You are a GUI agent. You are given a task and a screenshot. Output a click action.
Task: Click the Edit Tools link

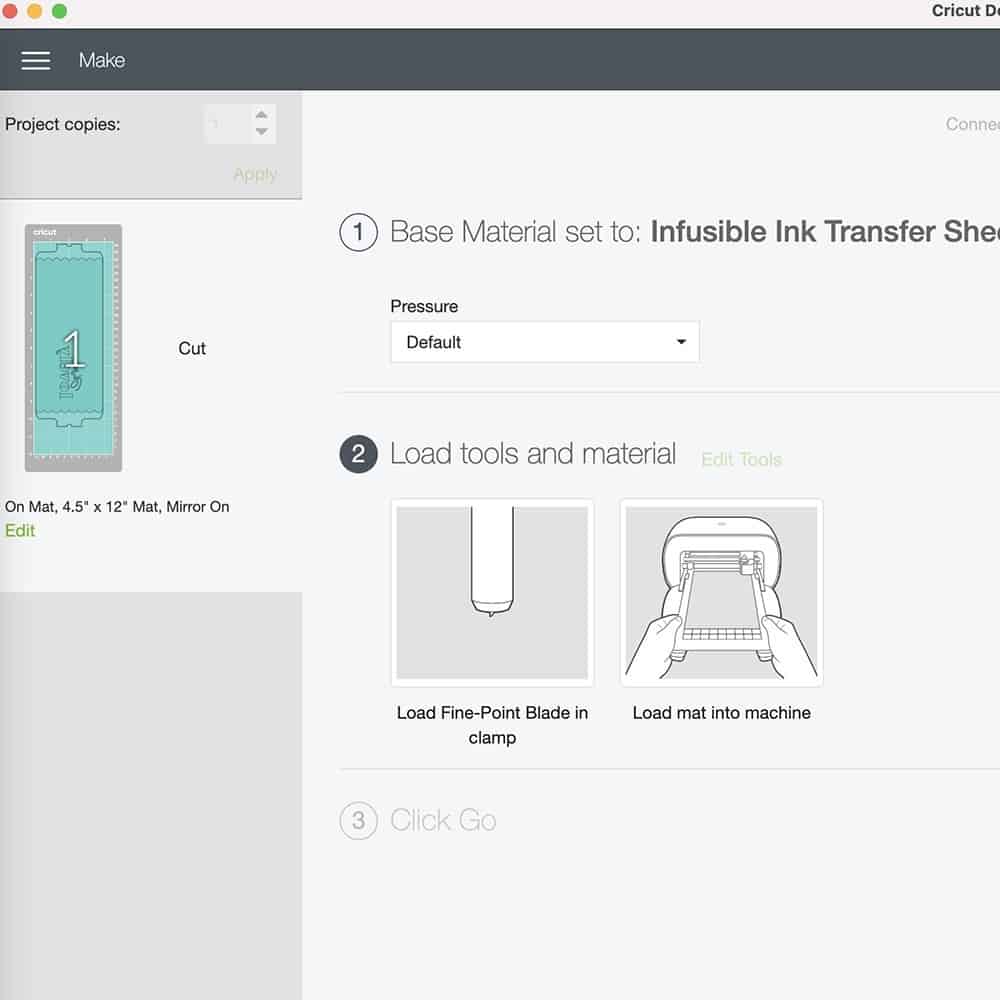tap(741, 459)
